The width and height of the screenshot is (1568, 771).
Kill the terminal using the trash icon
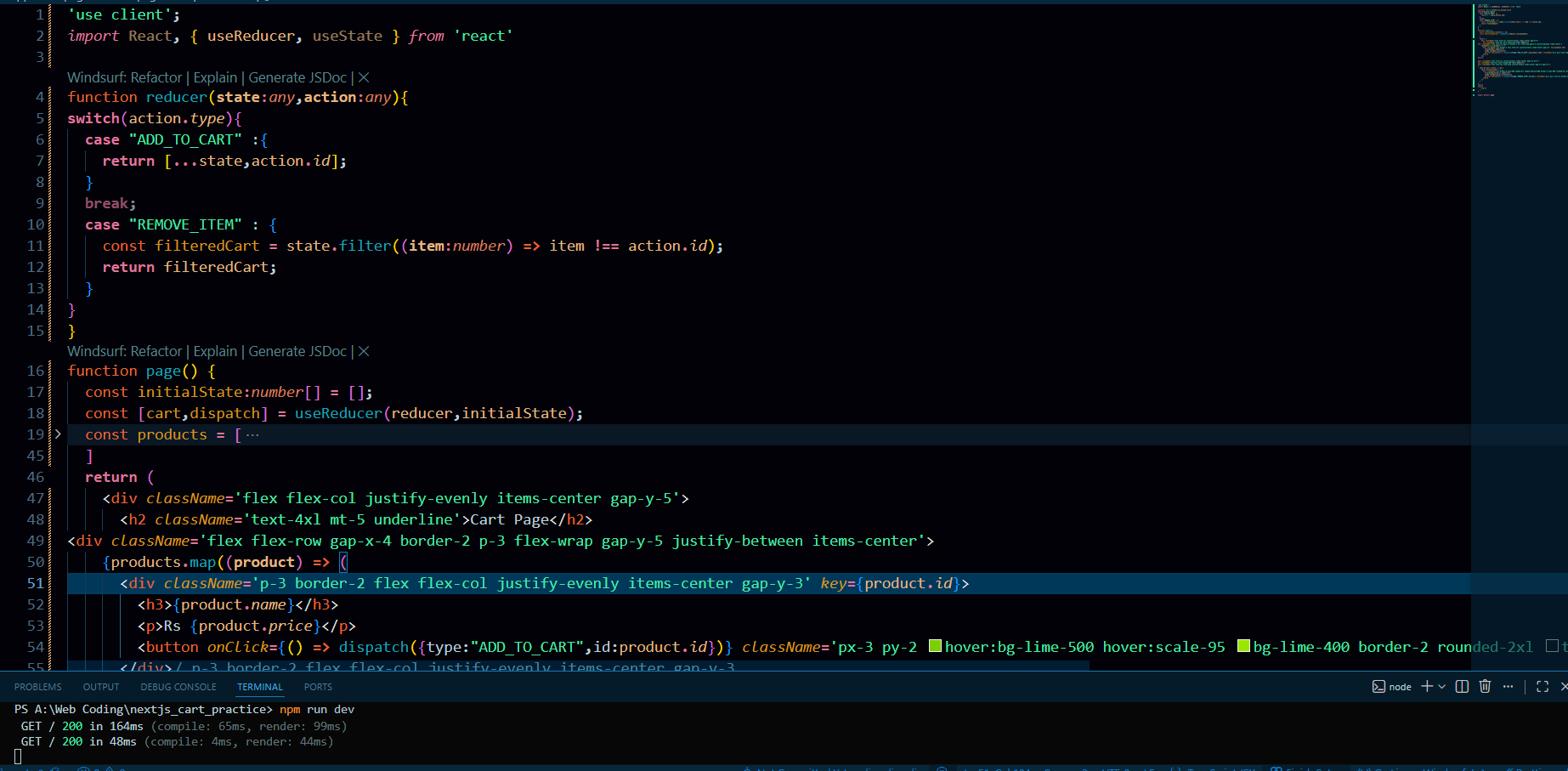[1486, 687]
